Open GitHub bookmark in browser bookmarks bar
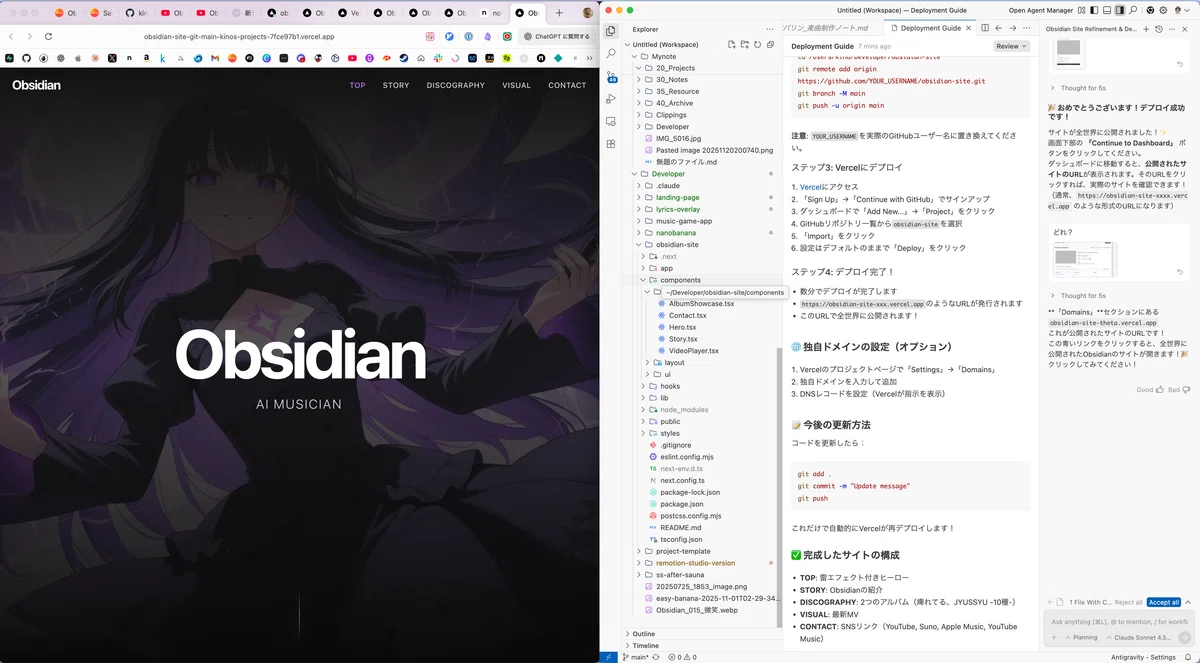The height and width of the screenshot is (663, 1200). (x=27, y=58)
